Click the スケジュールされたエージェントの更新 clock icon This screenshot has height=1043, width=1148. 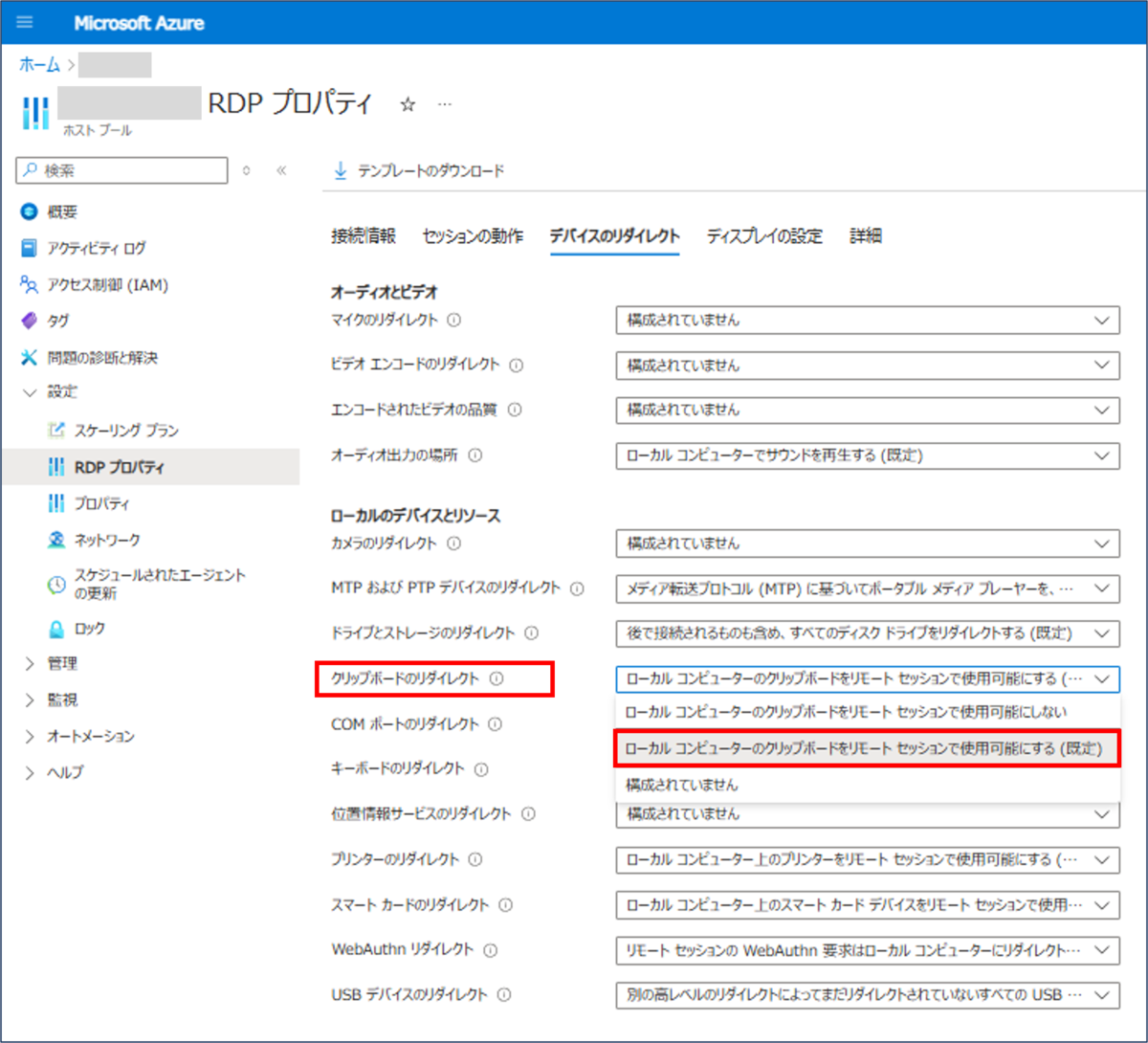(x=56, y=584)
